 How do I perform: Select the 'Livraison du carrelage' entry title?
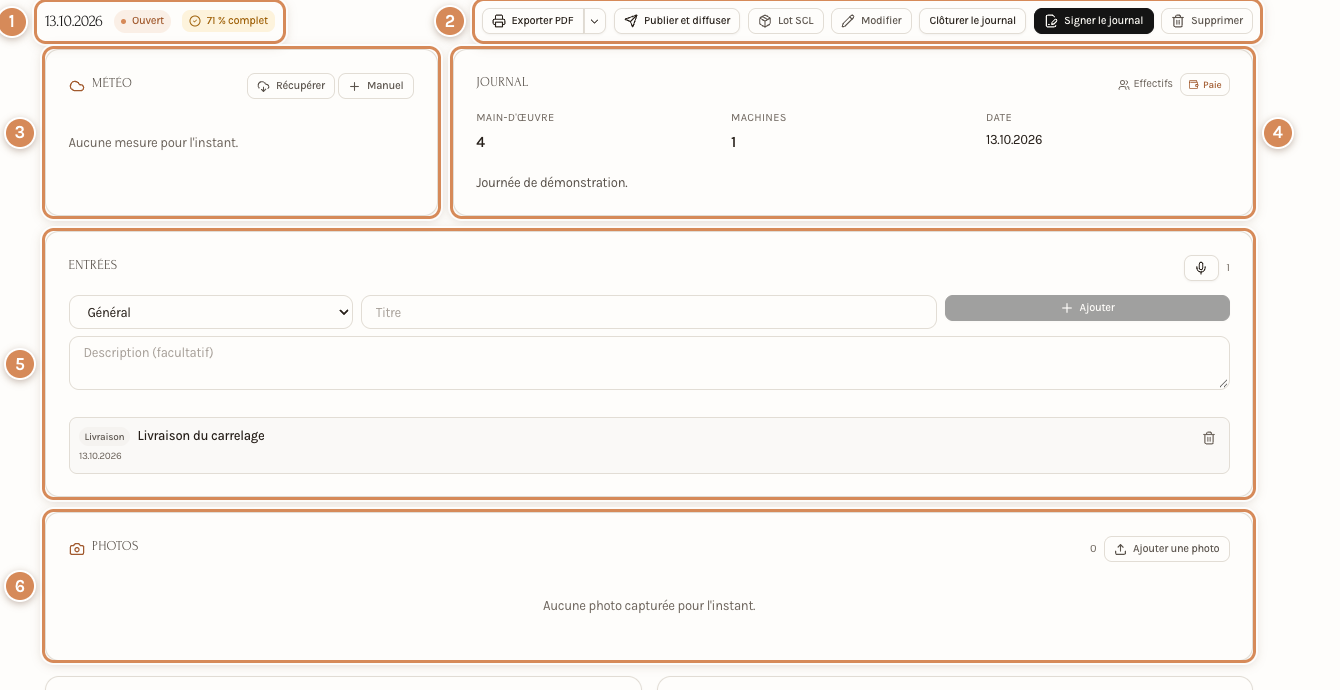pyautogui.click(x=201, y=436)
